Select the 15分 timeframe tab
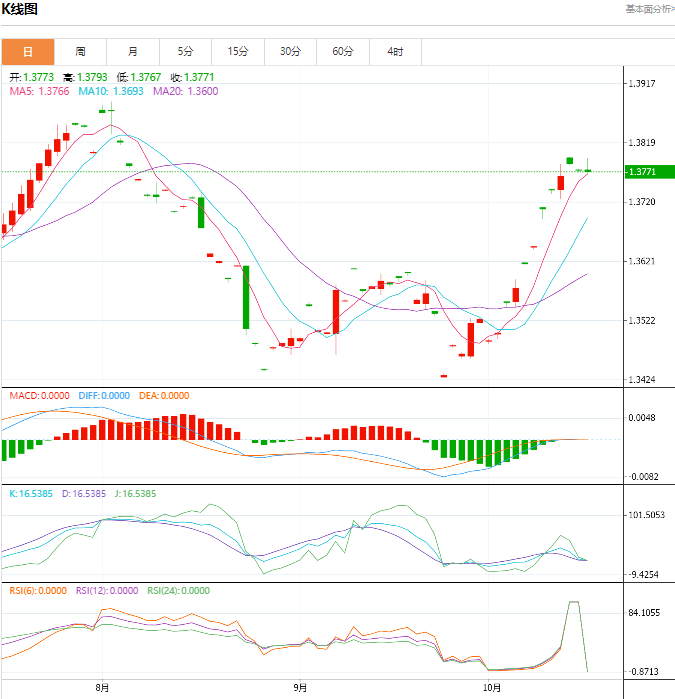675x699 pixels. [237, 52]
